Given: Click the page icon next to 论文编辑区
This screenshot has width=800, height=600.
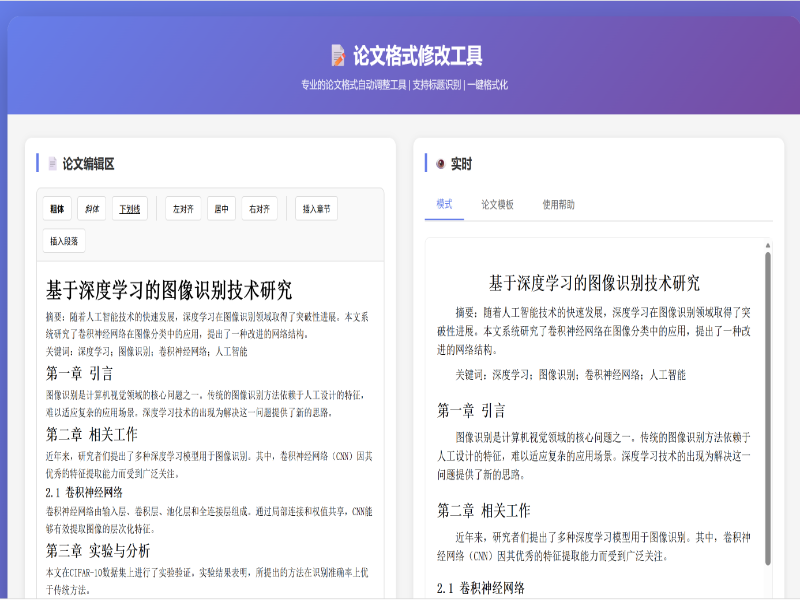Looking at the screenshot, I should pyautogui.click(x=52, y=163).
